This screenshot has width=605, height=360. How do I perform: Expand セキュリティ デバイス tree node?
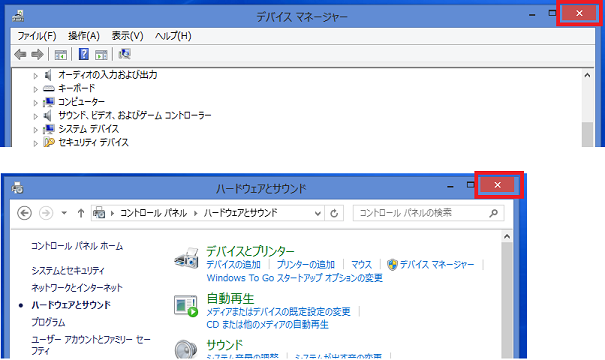35,143
